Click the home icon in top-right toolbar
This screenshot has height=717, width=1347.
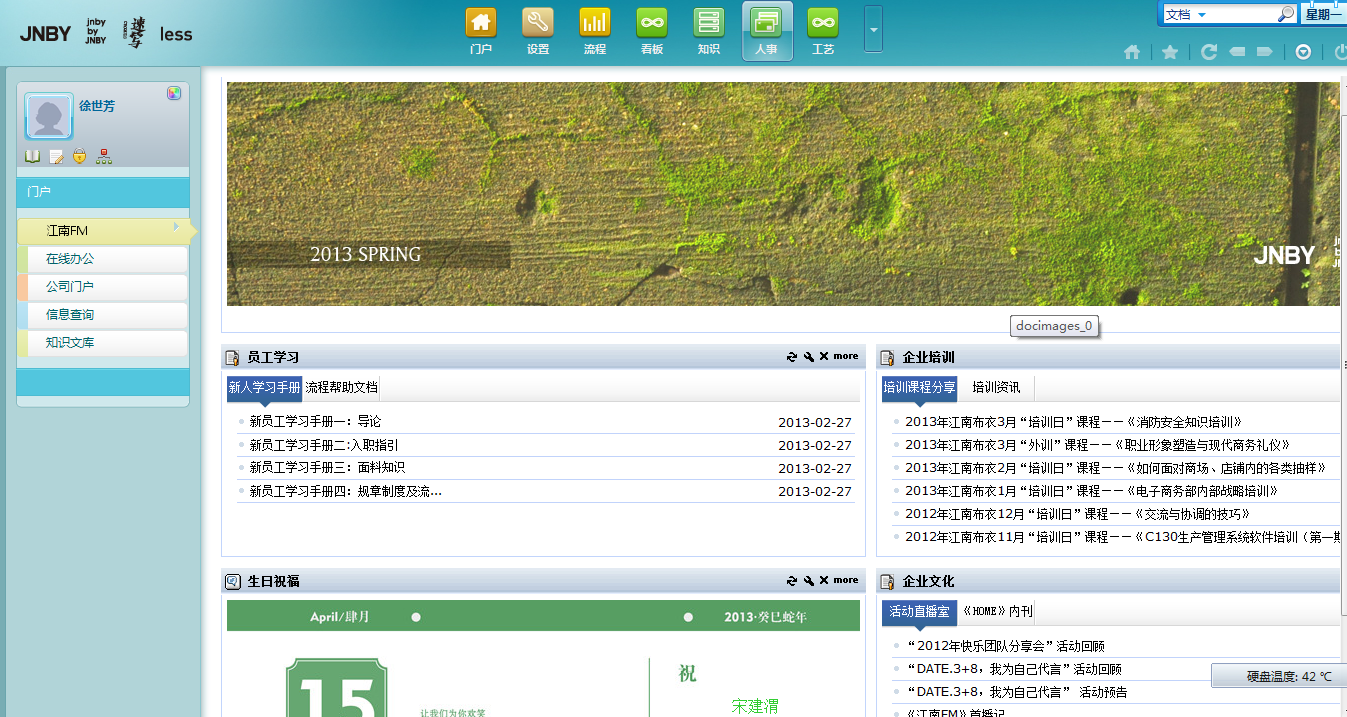(x=1132, y=52)
